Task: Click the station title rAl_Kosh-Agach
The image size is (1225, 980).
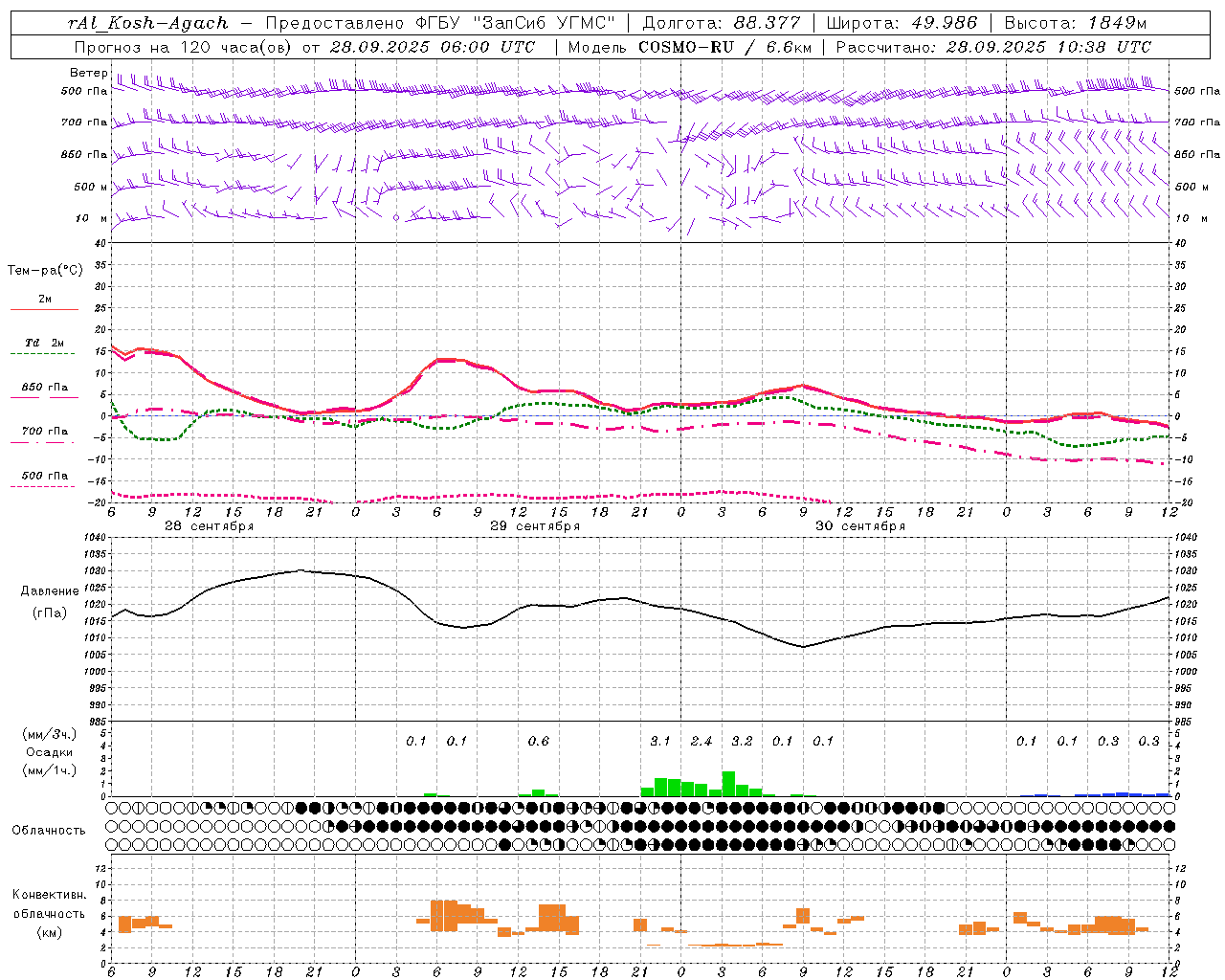Action: (x=148, y=23)
